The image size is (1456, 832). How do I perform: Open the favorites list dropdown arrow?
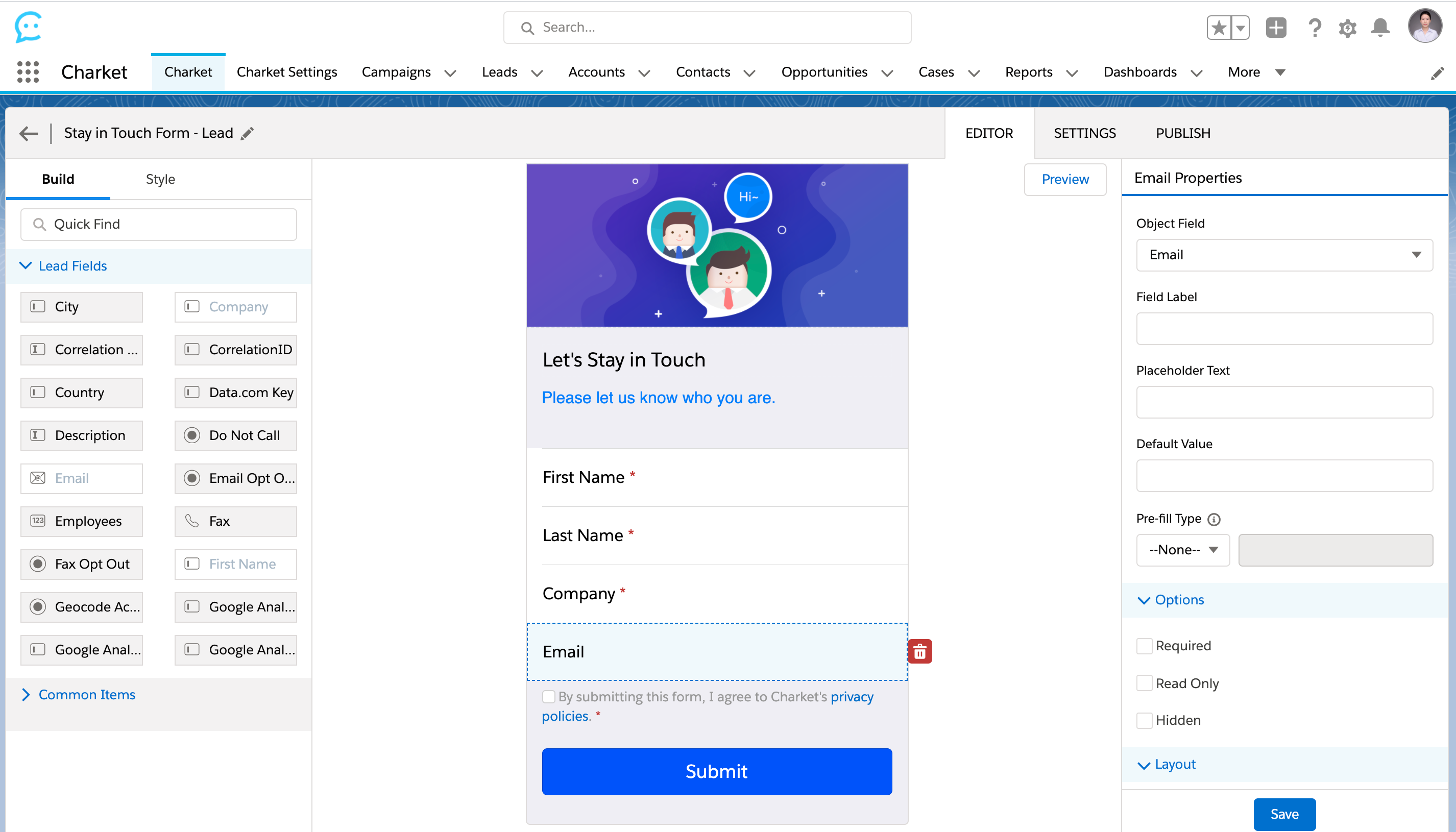click(x=1240, y=28)
